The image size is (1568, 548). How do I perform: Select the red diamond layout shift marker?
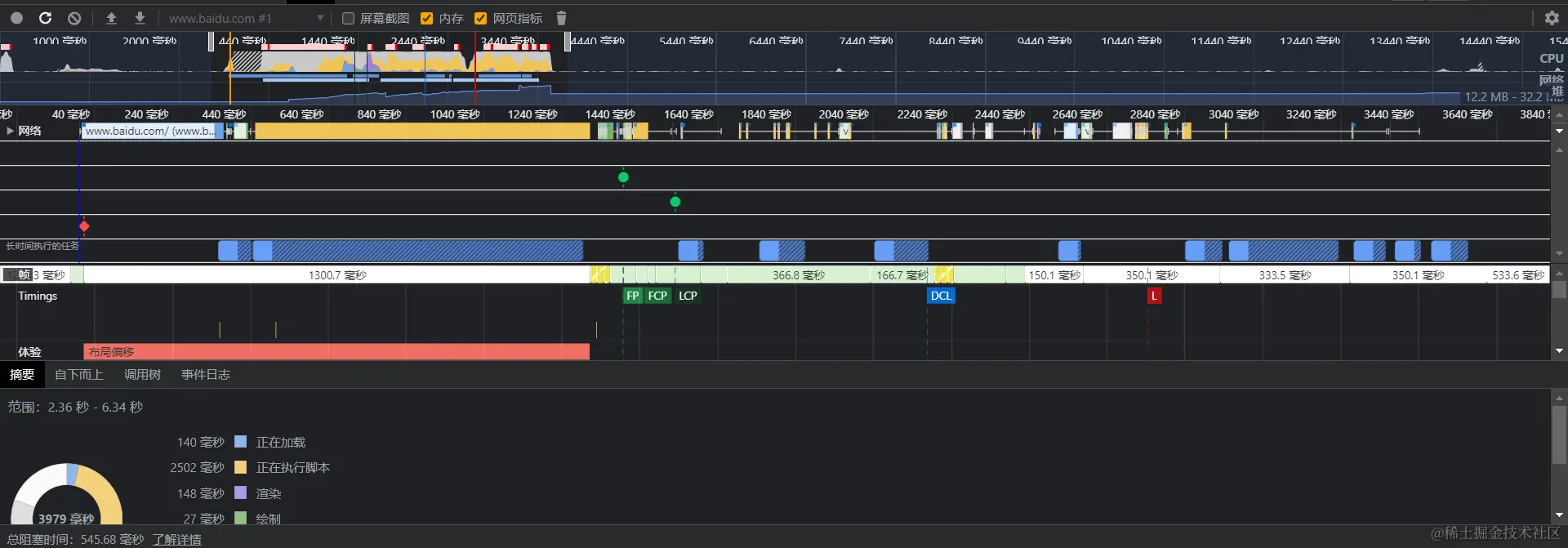click(x=84, y=226)
